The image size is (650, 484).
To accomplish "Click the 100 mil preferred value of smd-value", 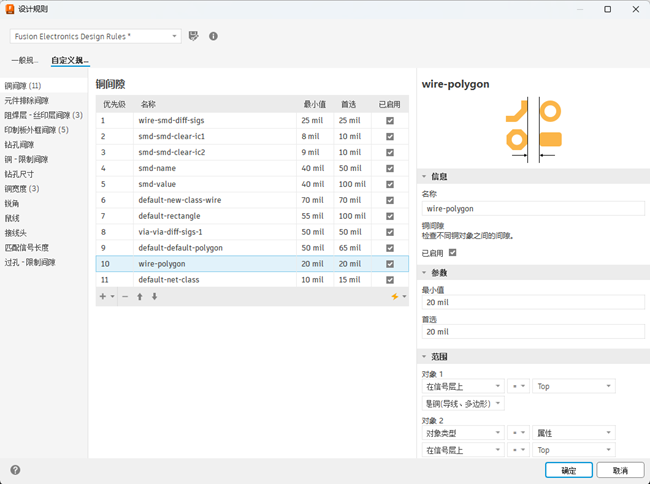I will tap(352, 184).
